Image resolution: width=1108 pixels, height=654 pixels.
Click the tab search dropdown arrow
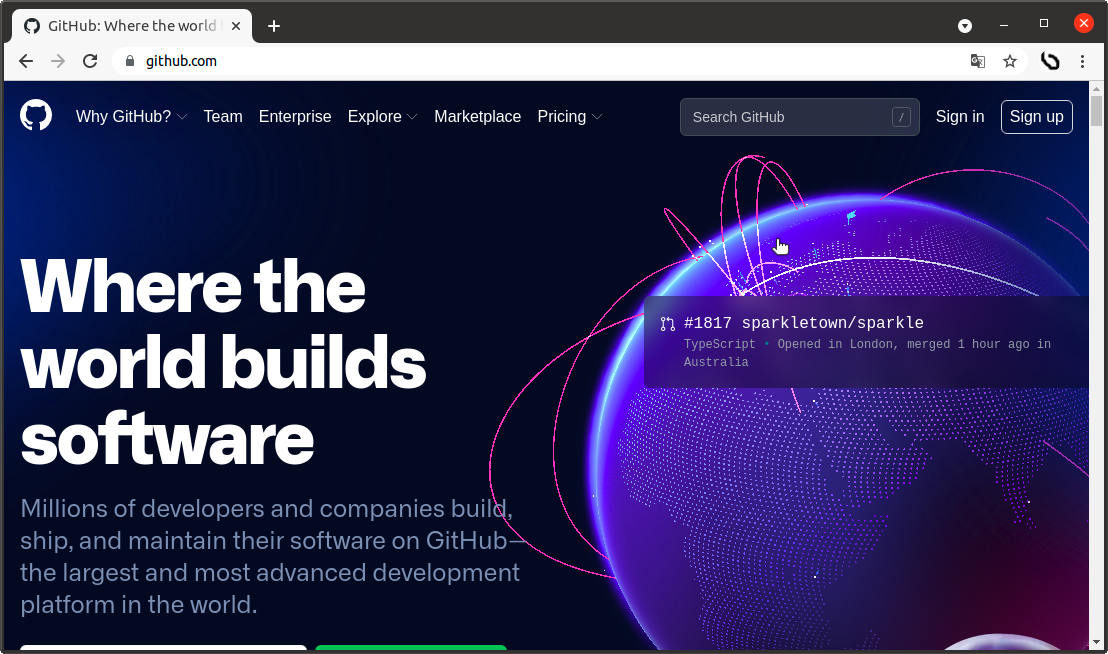click(x=965, y=26)
